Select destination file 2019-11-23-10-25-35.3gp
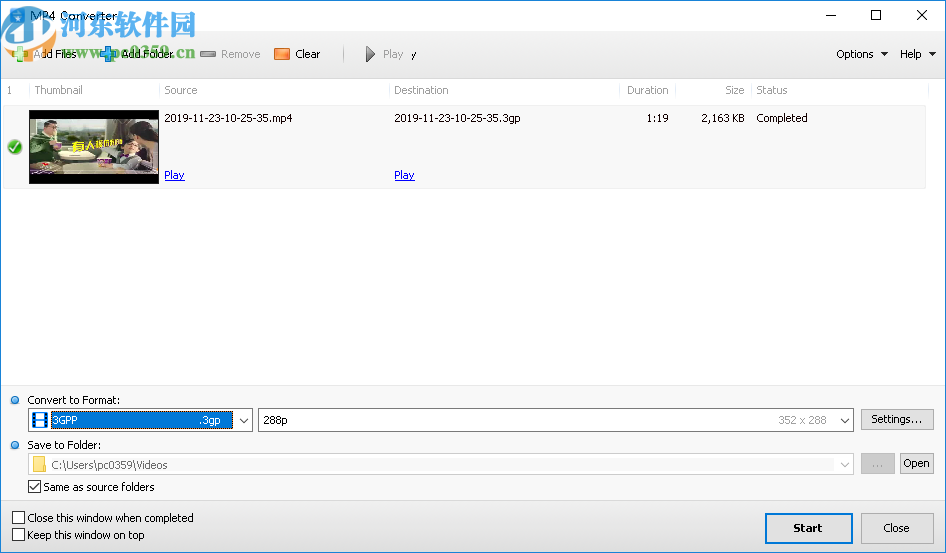Viewport: 946px width, 553px height. point(457,118)
